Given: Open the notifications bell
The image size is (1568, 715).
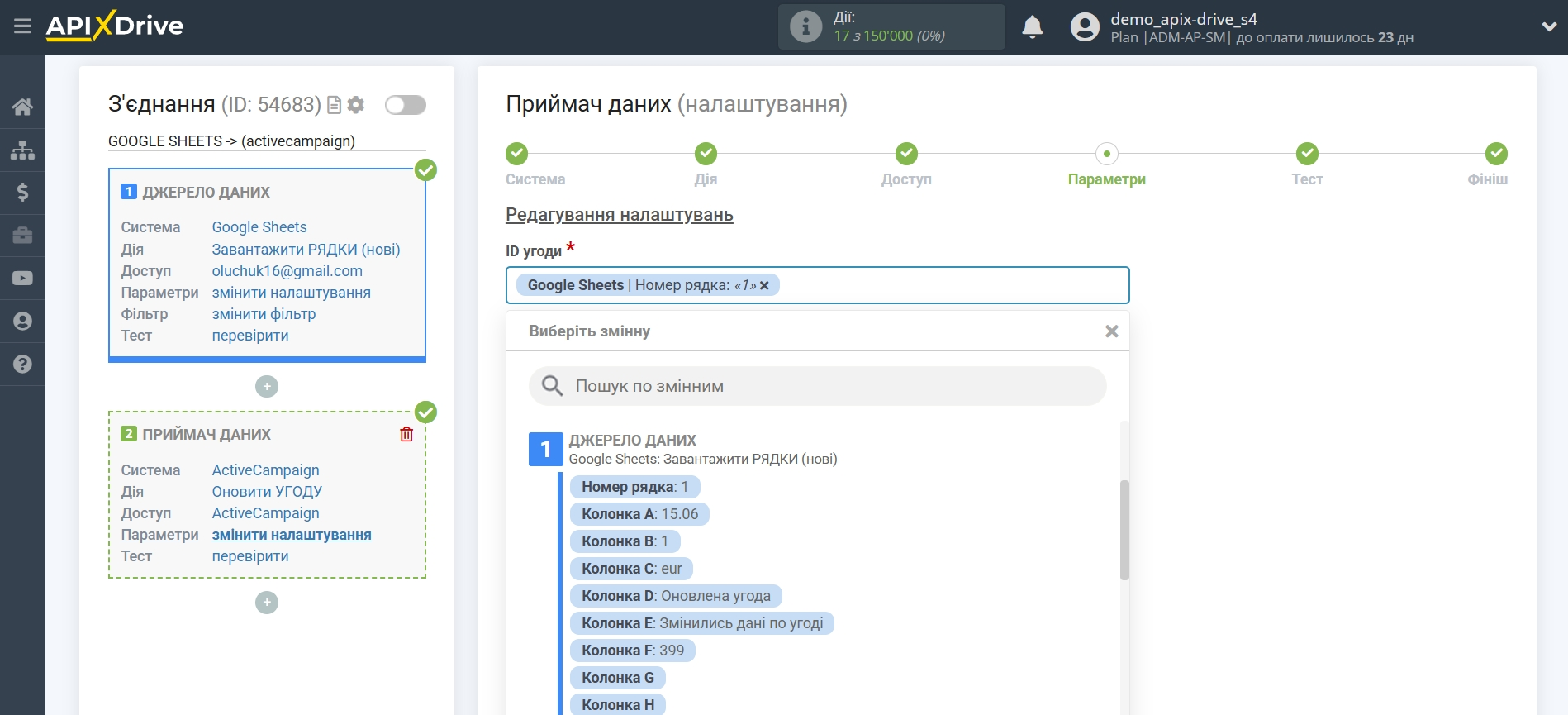Looking at the screenshot, I should point(1032,27).
